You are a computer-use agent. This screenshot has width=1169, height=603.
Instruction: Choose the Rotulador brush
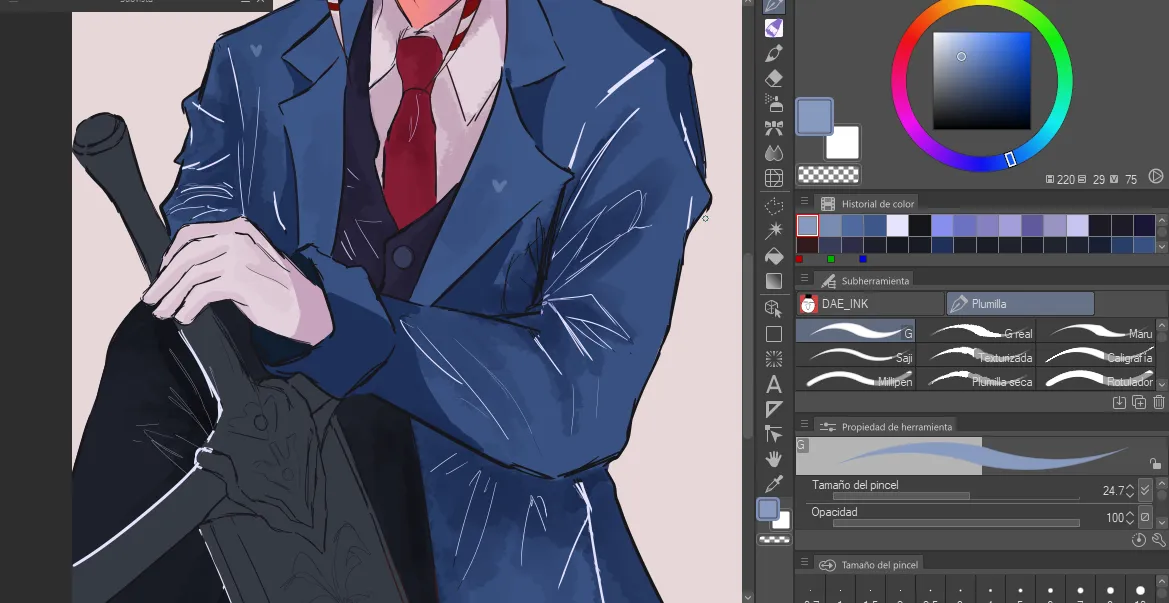pyautogui.click(x=1095, y=379)
